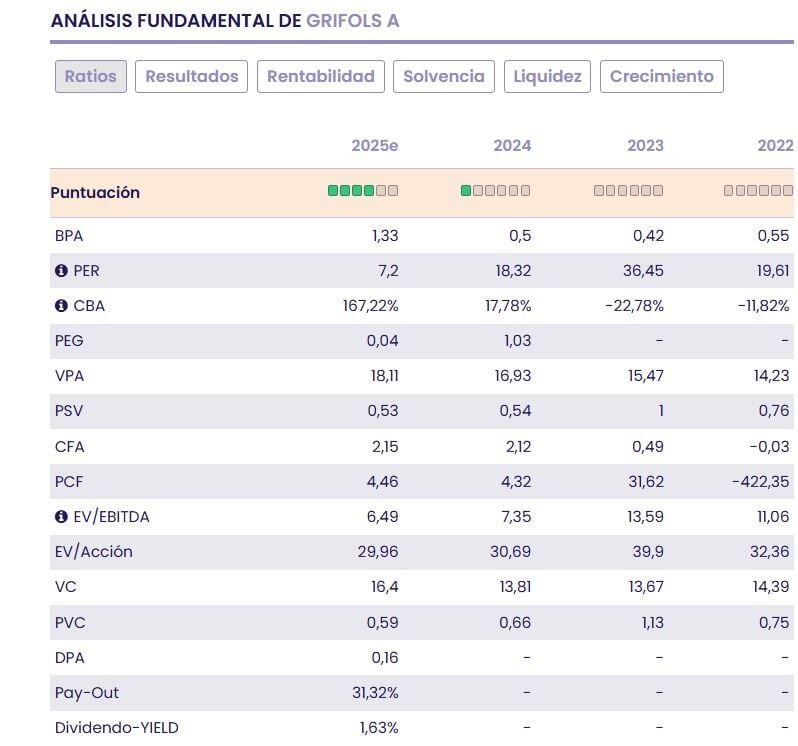The width and height of the screenshot is (798, 746).
Task: Click the 2023 column header
Action: pyautogui.click(x=645, y=146)
